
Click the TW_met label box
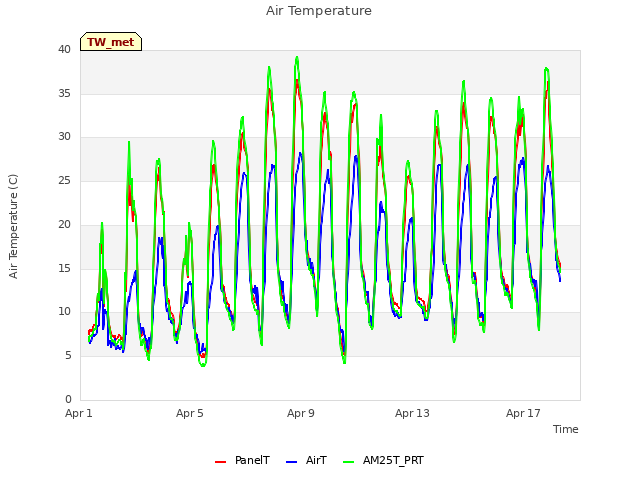click(x=111, y=42)
